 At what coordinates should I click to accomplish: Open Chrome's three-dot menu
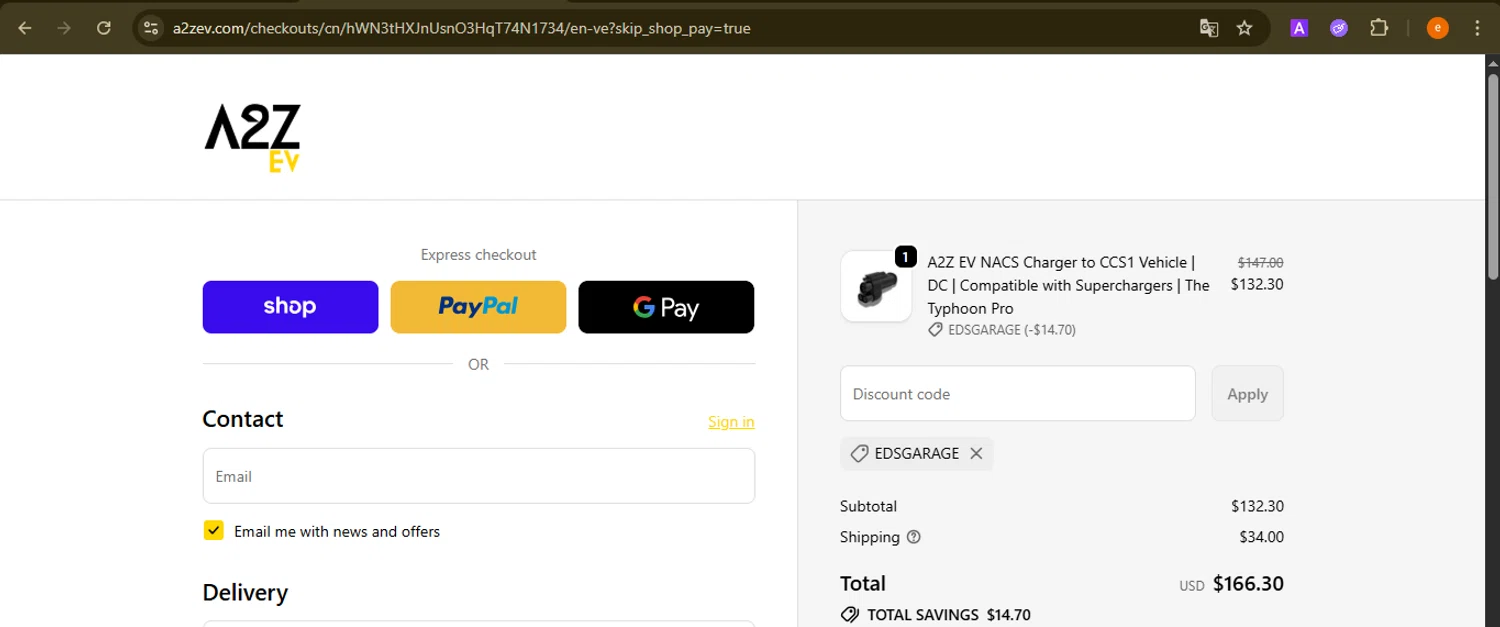[1478, 28]
